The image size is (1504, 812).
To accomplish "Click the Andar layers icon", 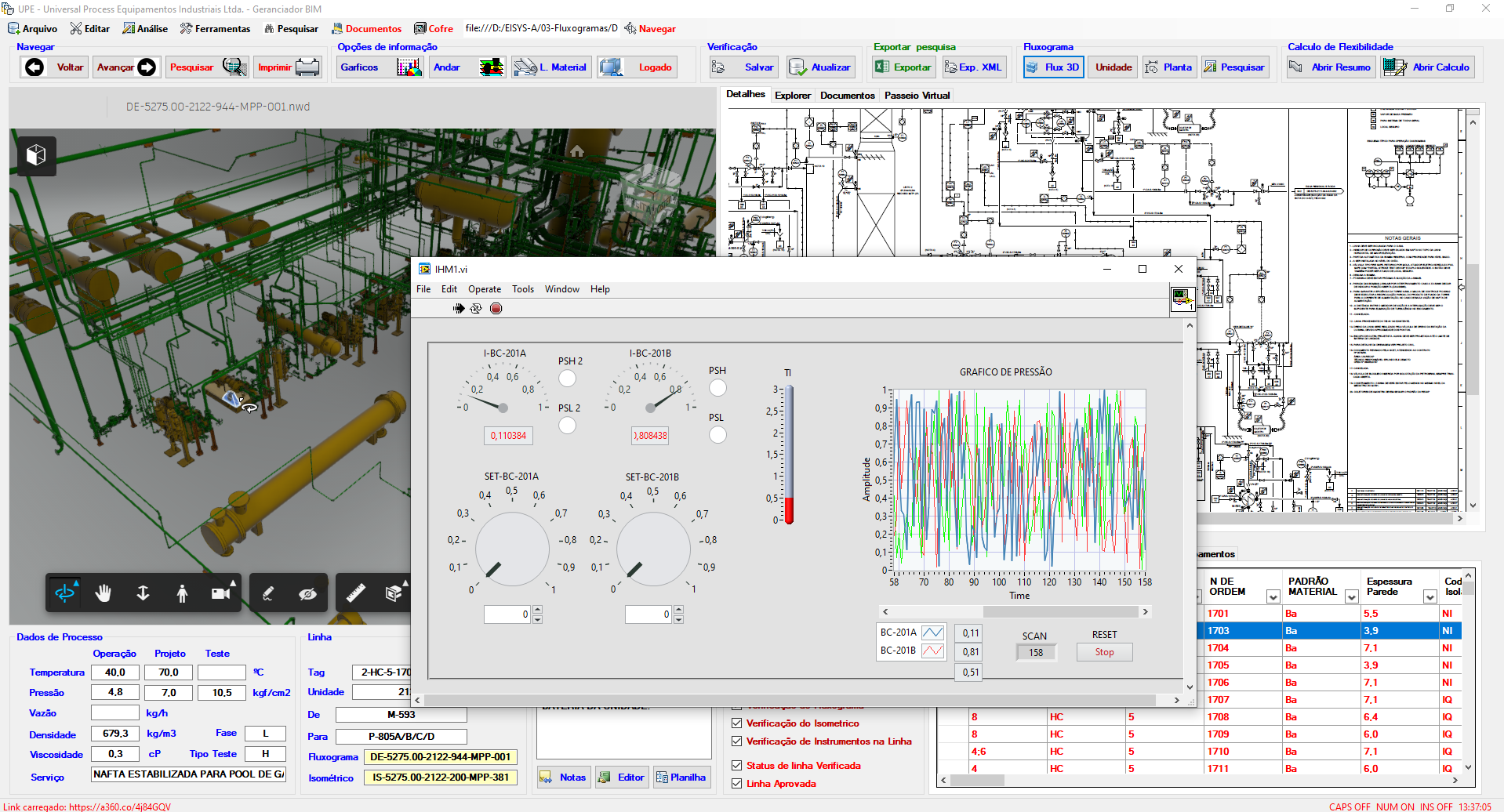I will tap(492, 67).
